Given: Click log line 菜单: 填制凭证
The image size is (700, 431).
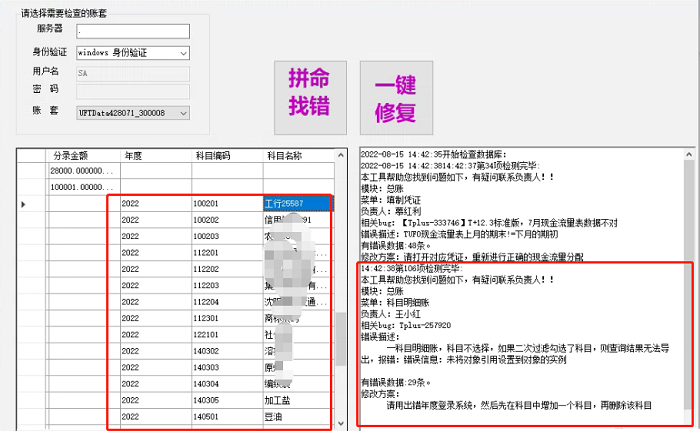Looking at the screenshot, I should coord(391,200).
